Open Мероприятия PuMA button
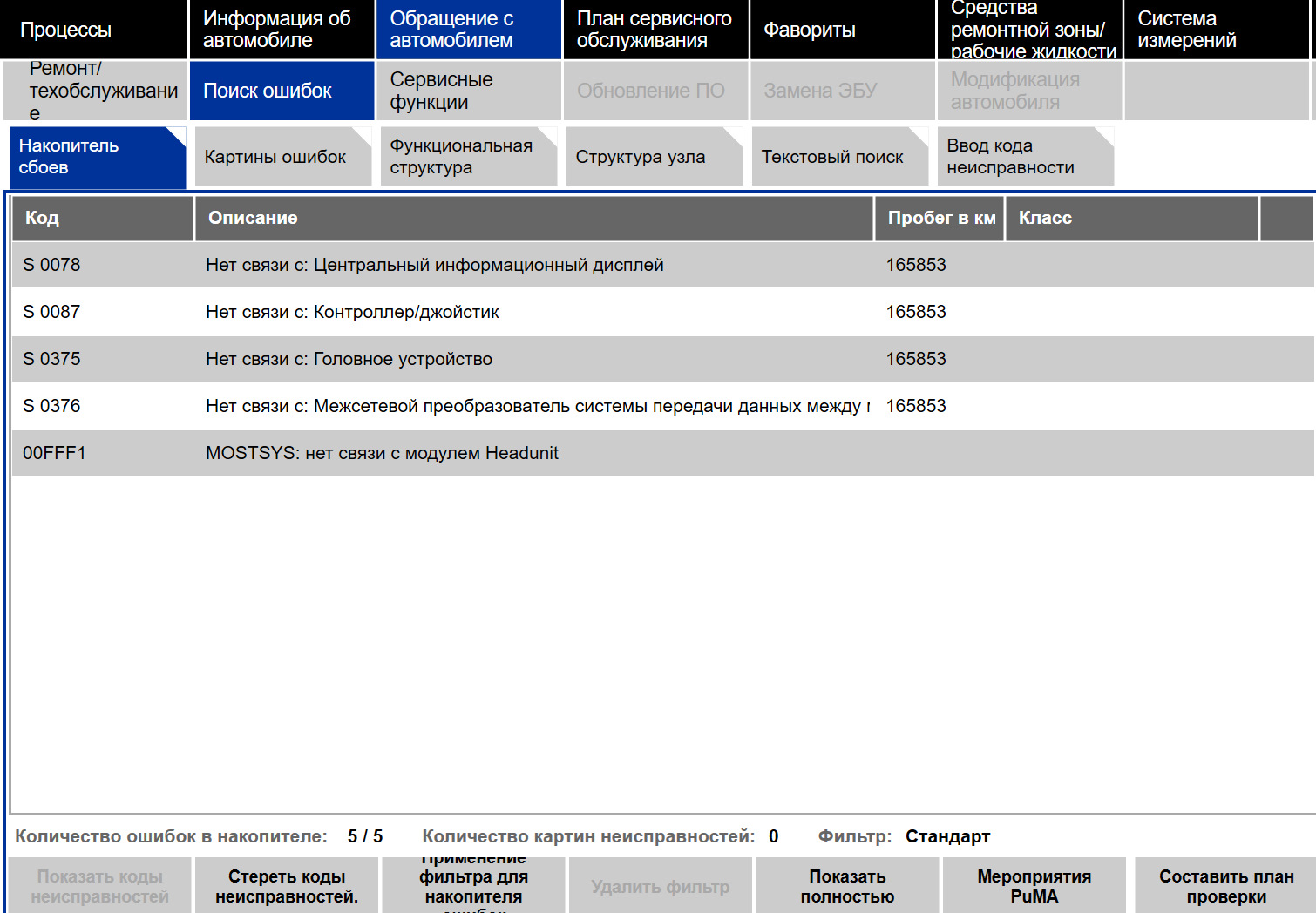This screenshot has height=913, width=1316. click(x=1034, y=886)
